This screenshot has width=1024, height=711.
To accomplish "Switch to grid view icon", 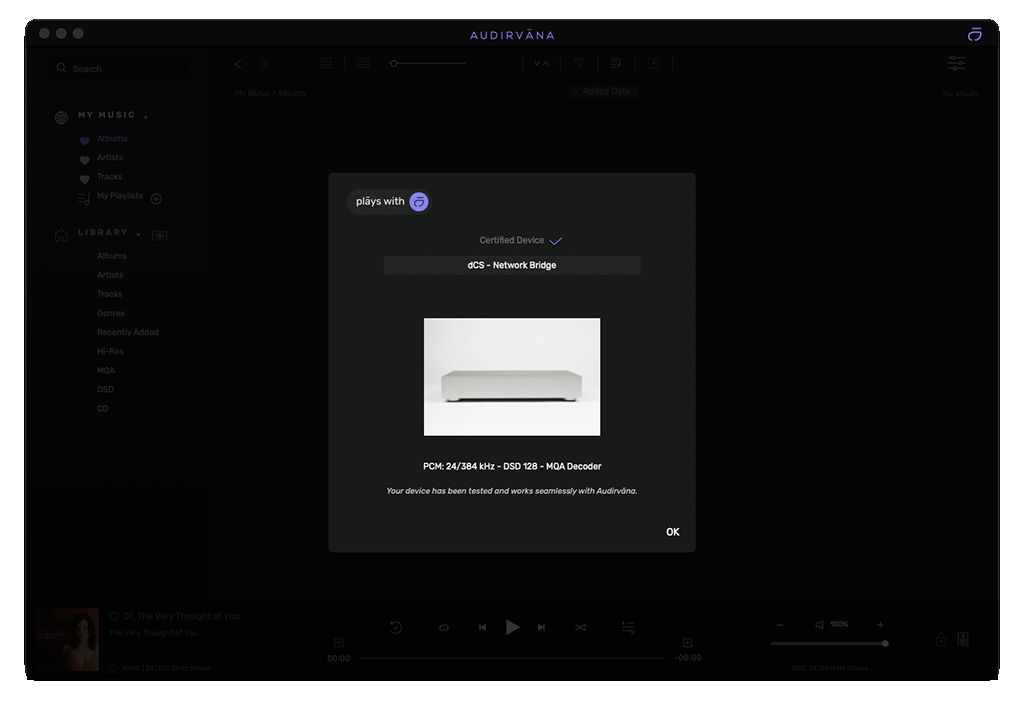I will coord(326,63).
